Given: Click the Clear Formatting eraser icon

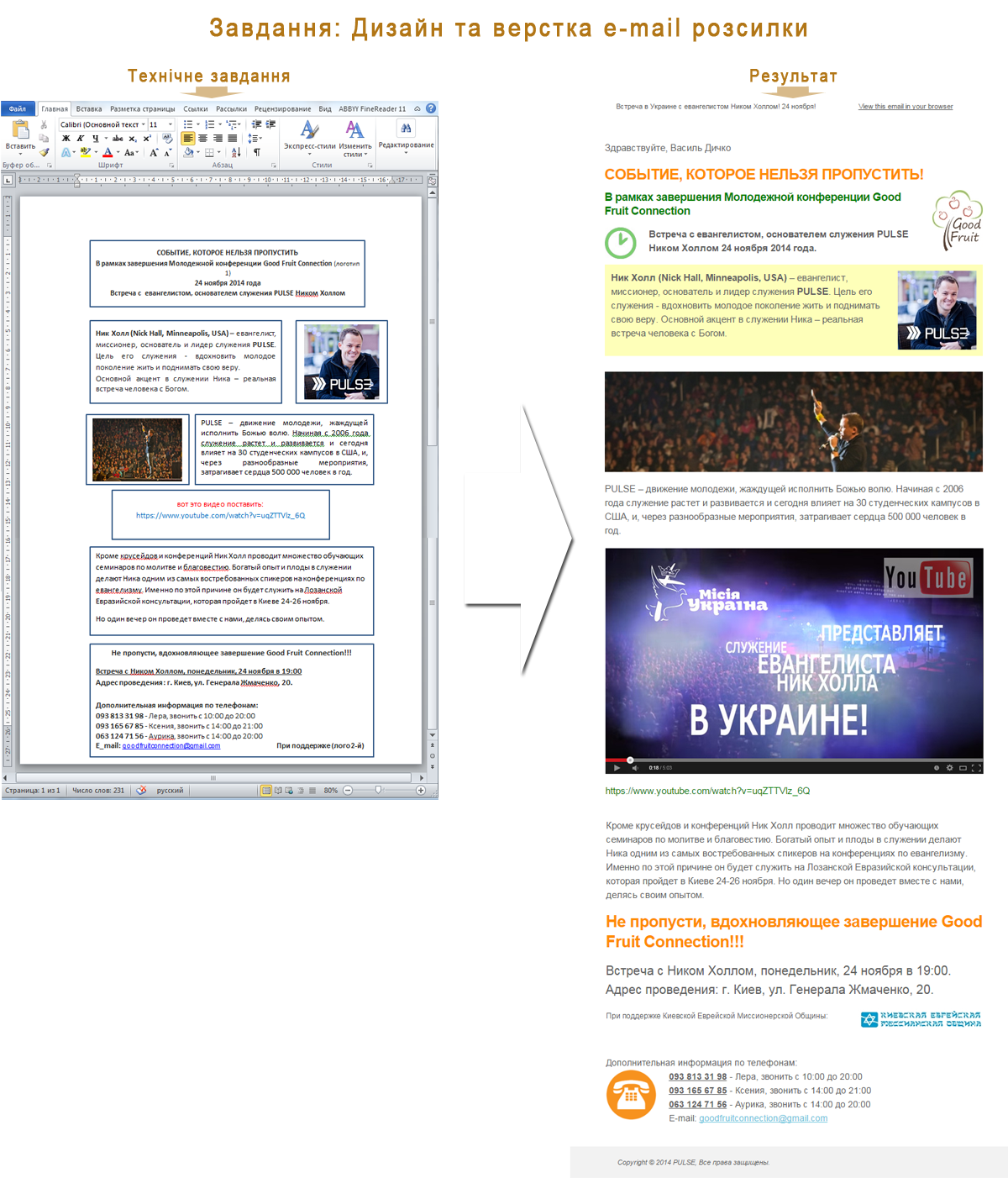Looking at the screenshot, I should click(x=167, y=138).
